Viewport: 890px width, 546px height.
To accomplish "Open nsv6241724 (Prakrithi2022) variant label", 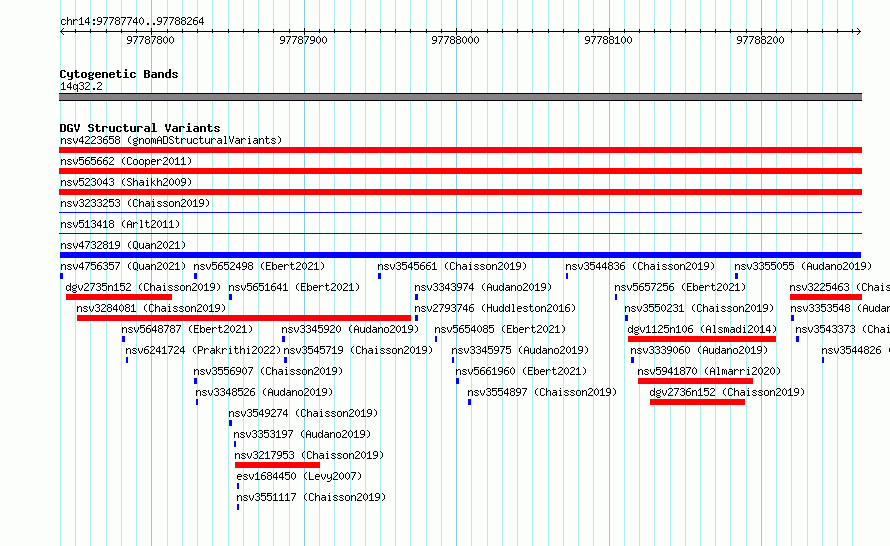I will click(203, 350).
